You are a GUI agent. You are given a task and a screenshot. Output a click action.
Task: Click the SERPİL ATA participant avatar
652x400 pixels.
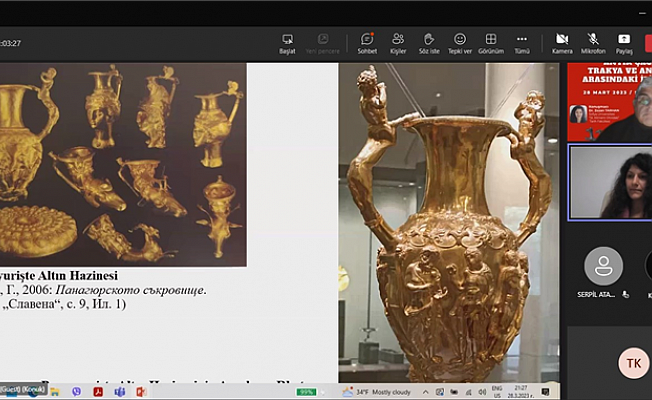pyautogui.click(x=603, y=267)
